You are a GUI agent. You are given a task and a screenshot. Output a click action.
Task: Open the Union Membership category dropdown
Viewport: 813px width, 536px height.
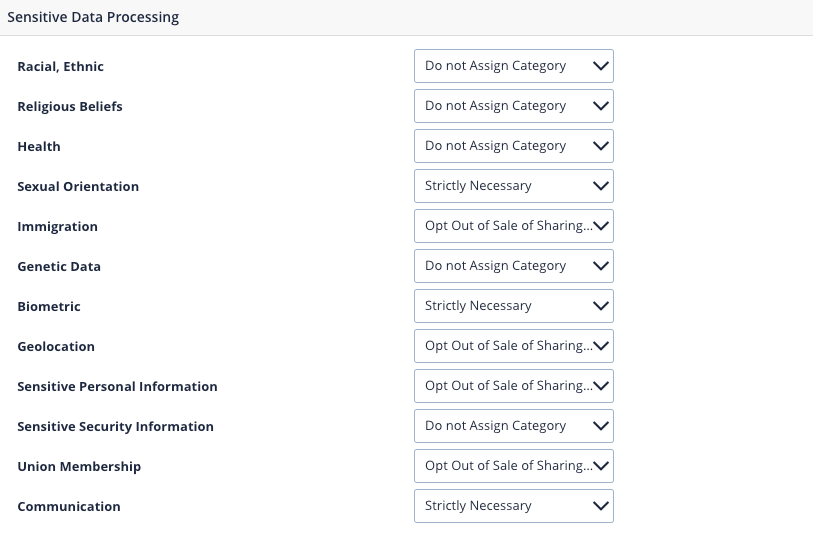pyautogui.click(x=513, y=466)
